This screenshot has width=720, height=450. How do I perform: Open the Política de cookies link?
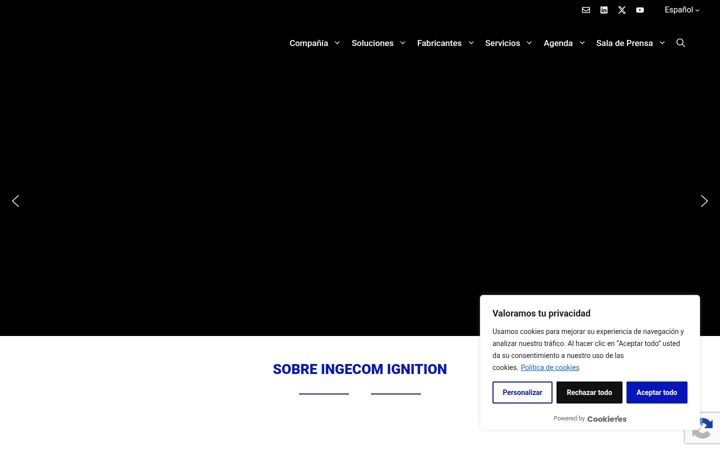(x=550, y=367)
